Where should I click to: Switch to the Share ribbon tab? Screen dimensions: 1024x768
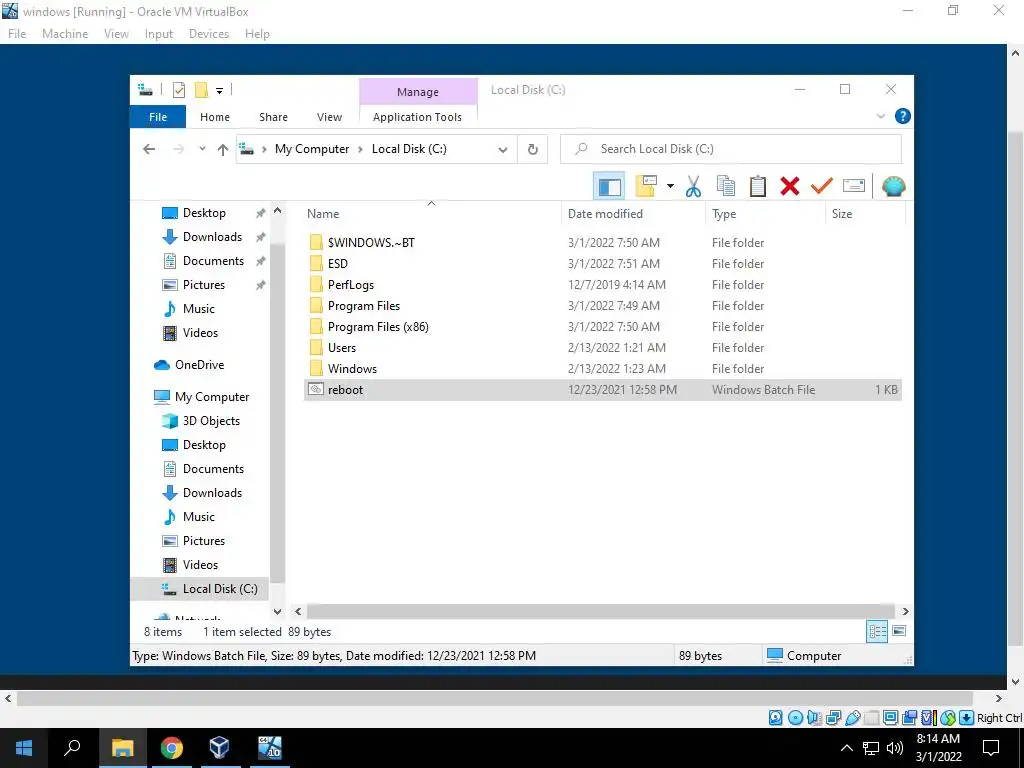click(273, 117)
